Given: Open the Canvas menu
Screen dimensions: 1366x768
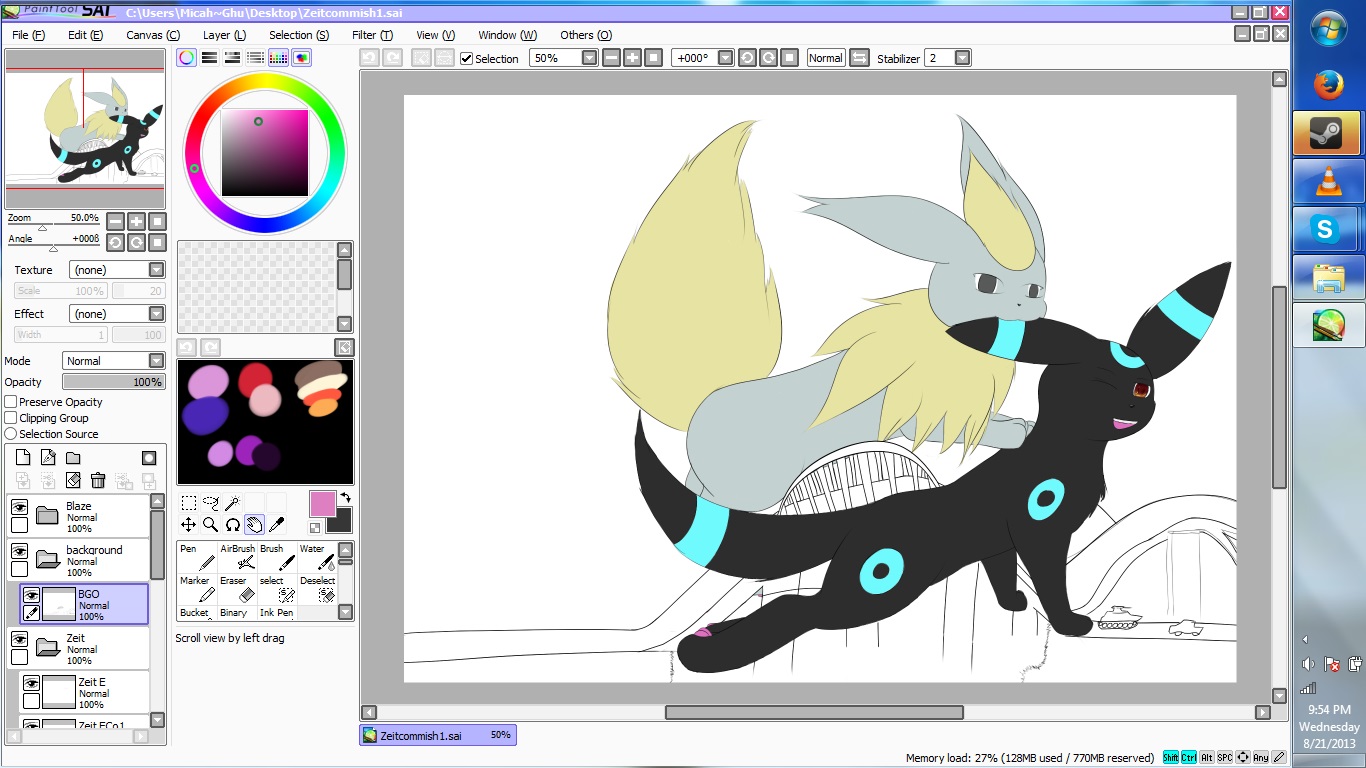Looking at the screenshot, I should tap(152, 35).
